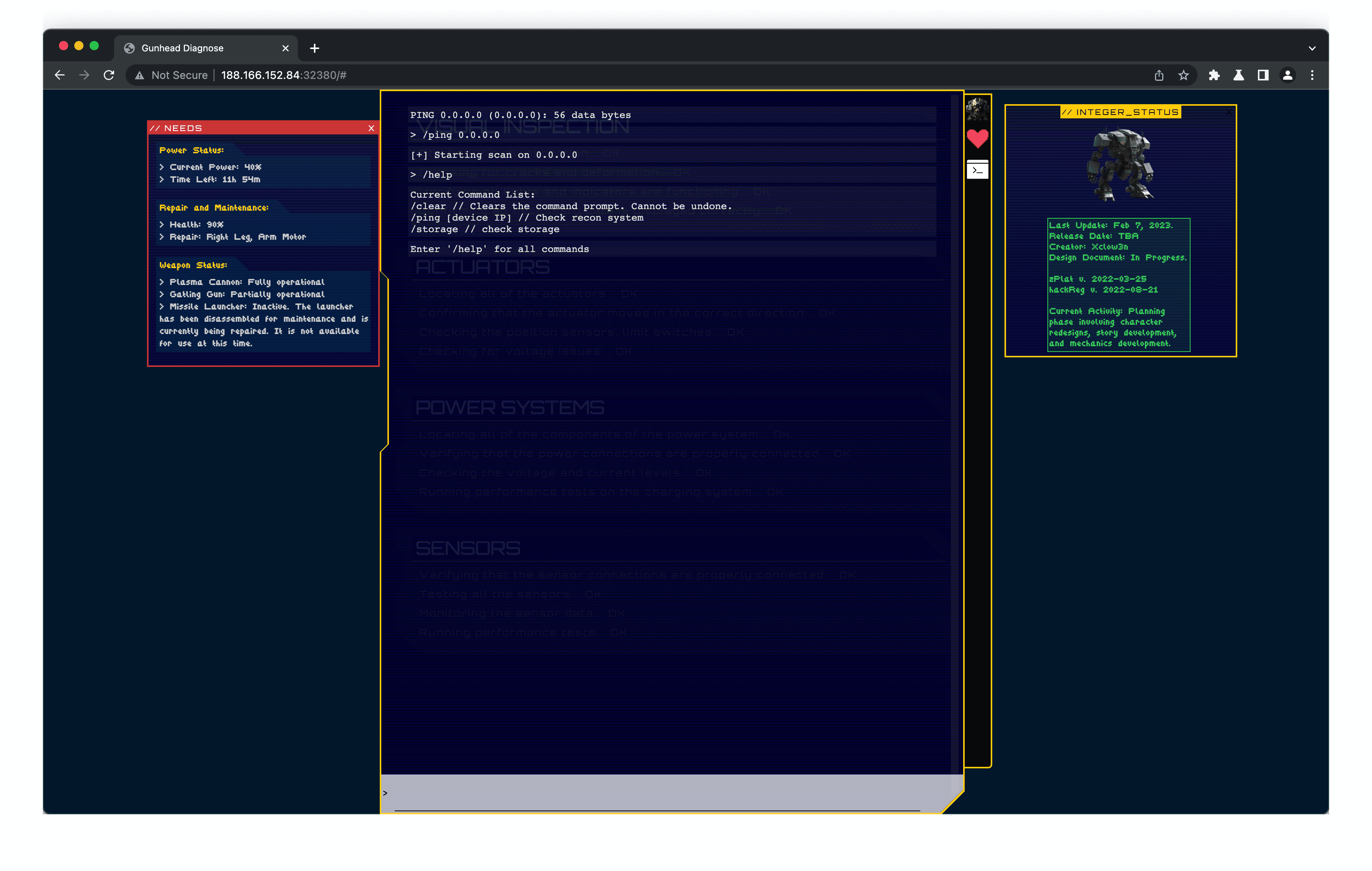This screenshot has width=1372, height=871.
Task: Close the NEEDS panel
Action: click(371, 128)
